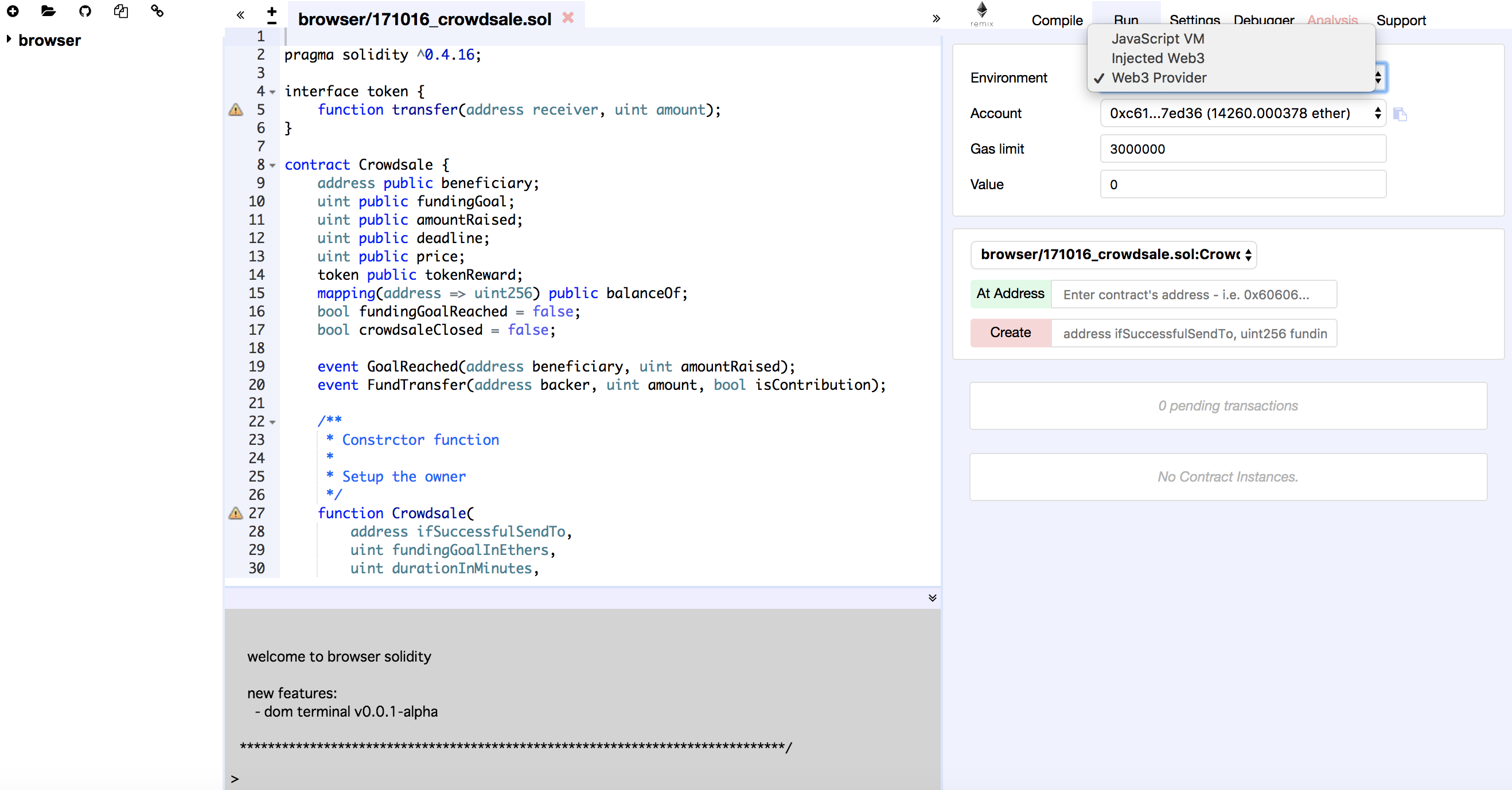Click the expand down chevron at bottom
1512x790 pixels.
[x=931, y=597]
